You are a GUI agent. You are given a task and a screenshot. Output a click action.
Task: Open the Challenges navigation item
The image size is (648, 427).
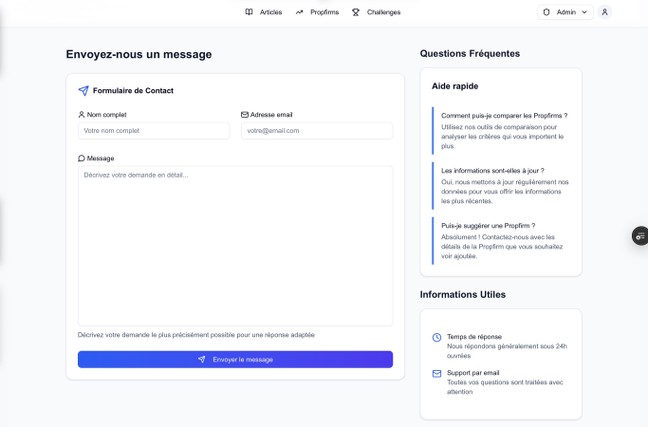tap(383, 12)
